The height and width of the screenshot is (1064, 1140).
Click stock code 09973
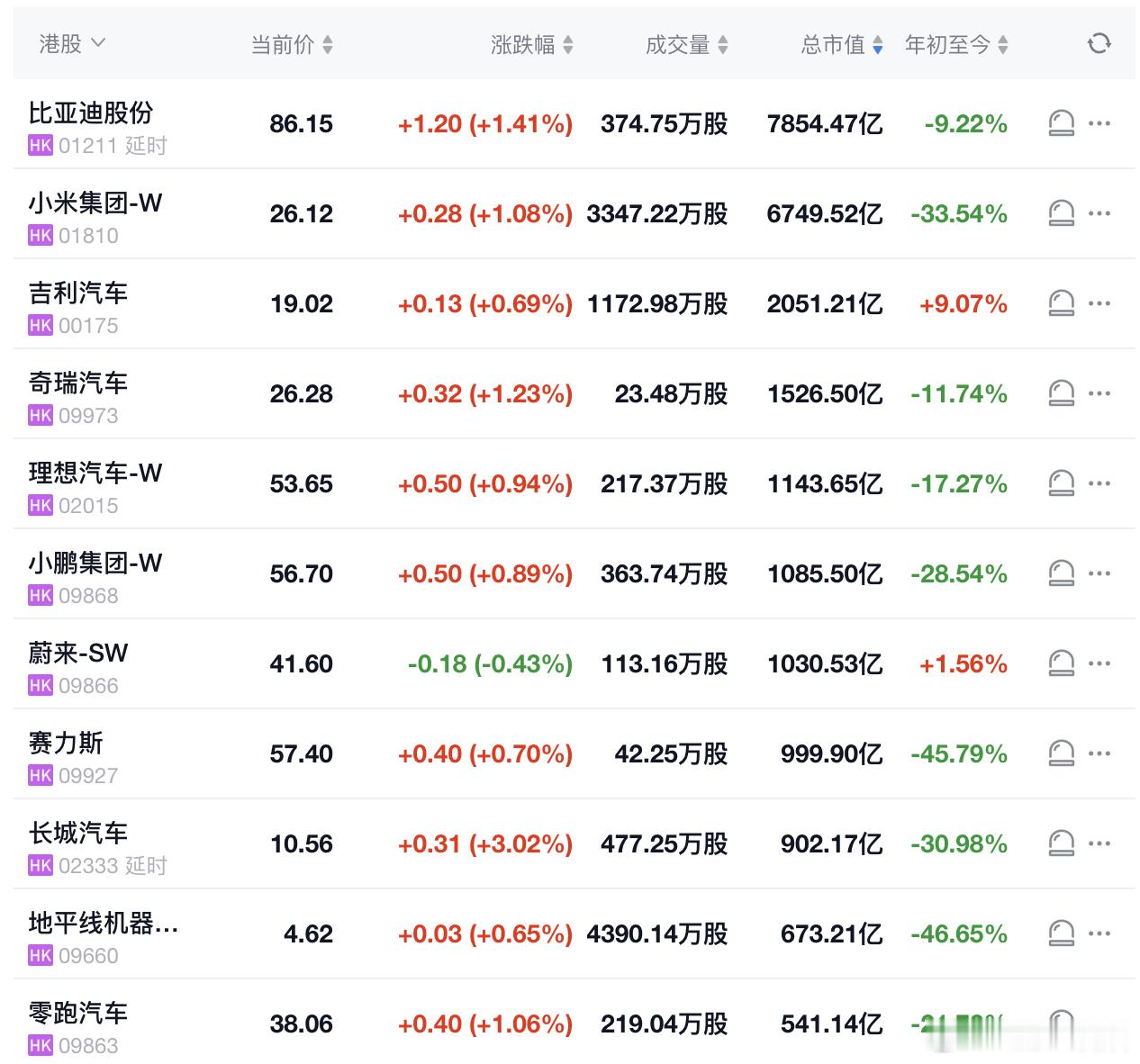pyautogui.click(x=88, y=416)
